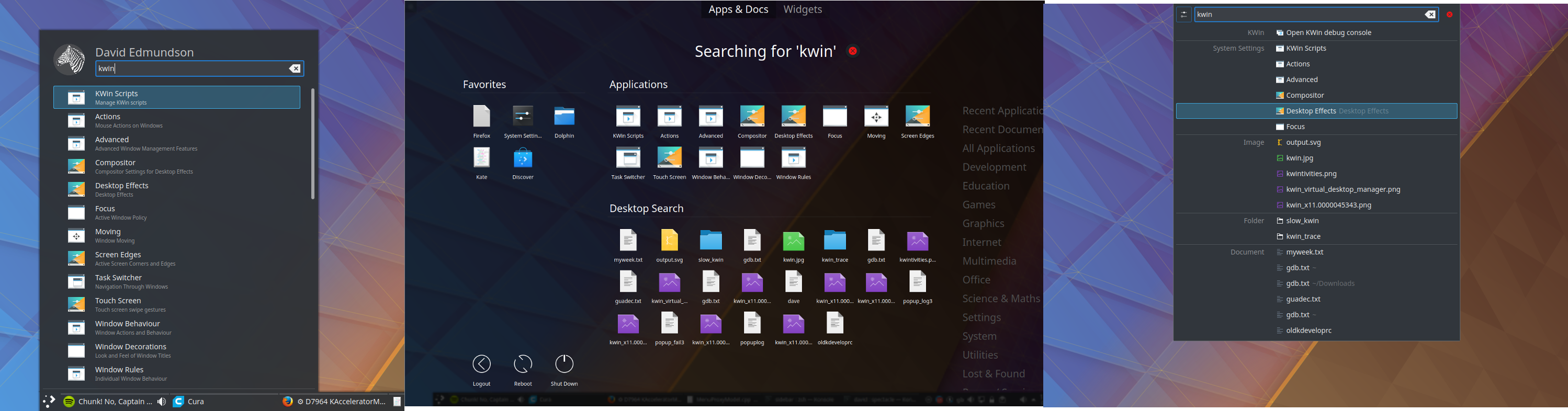Image resolution: width=1568 pixels, height=411 pixels.
Task: Open Task Switcher in launcher list
Action: (x=176, y=282)
